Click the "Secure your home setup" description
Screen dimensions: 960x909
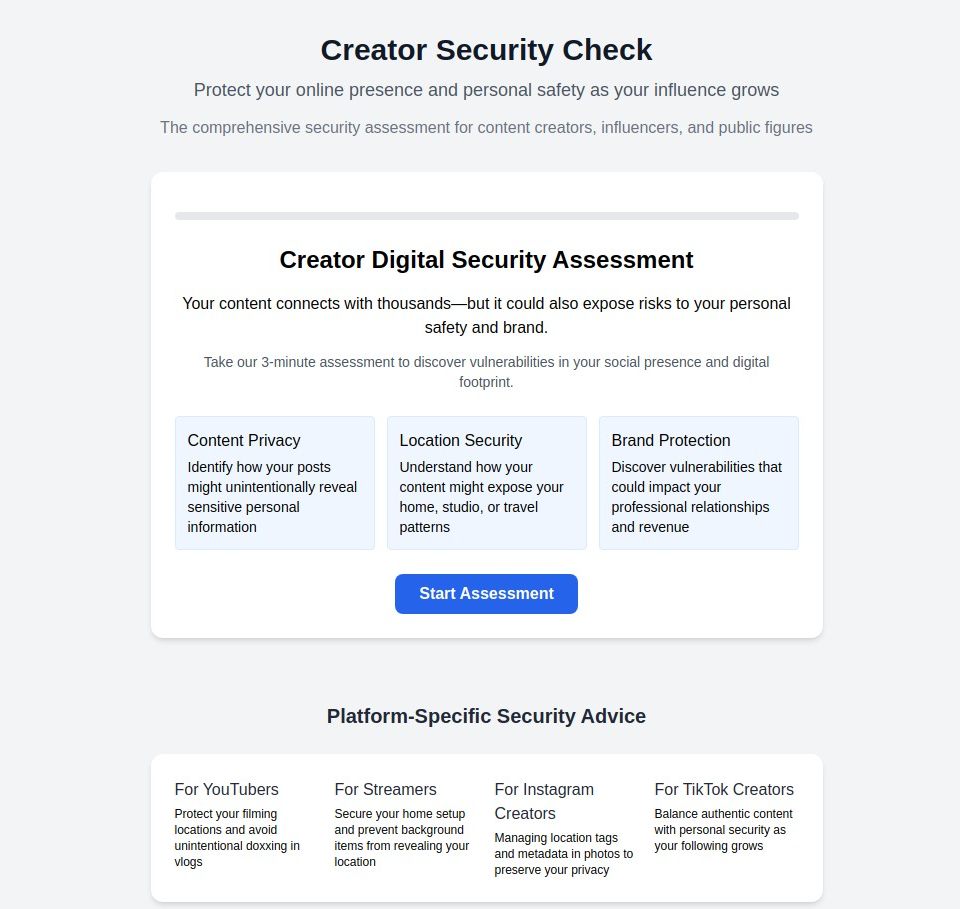pos(402,838)
